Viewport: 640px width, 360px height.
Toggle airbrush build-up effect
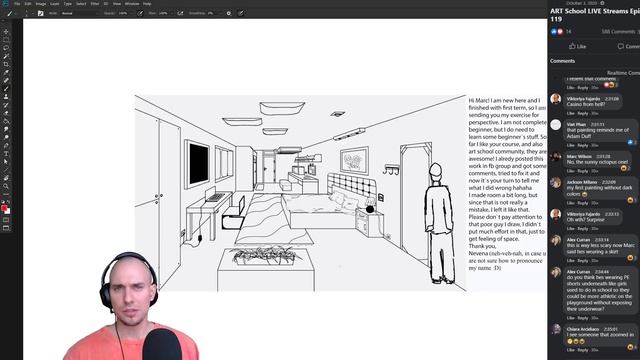(x=180, y=13)
